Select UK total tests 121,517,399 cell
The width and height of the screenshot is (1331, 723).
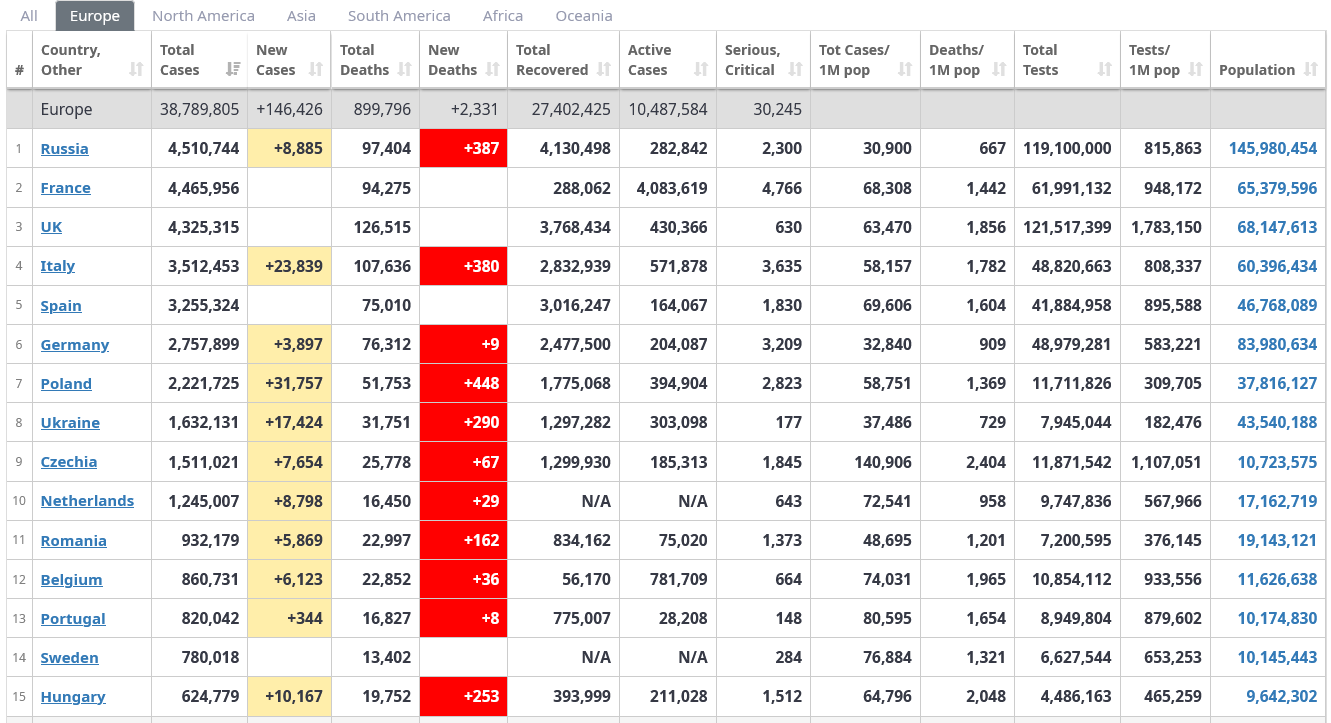click(x=1066, y=227)
